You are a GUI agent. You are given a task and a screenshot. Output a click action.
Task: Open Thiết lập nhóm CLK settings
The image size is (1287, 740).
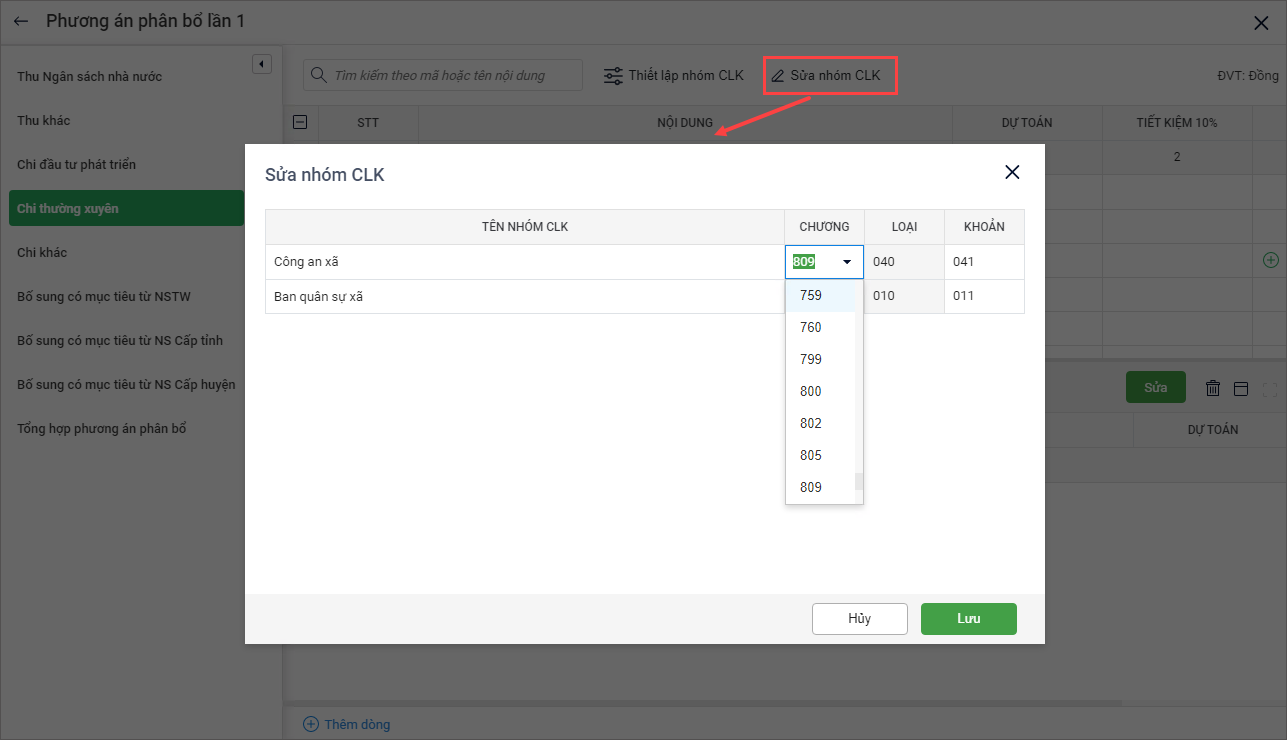click(x=674, y=75)
